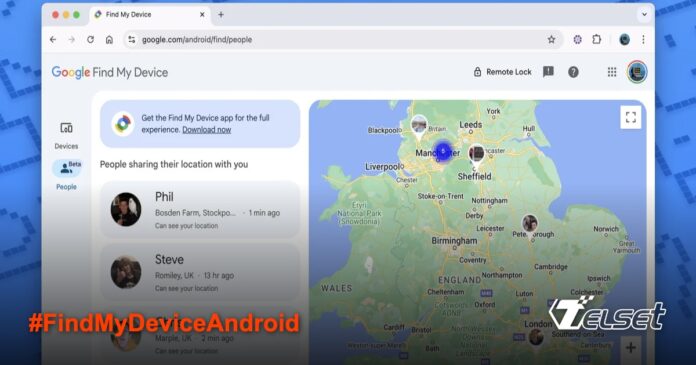Click the blue cluster marker near Manchester
696x365 pixels.
[x=443, y=151]
